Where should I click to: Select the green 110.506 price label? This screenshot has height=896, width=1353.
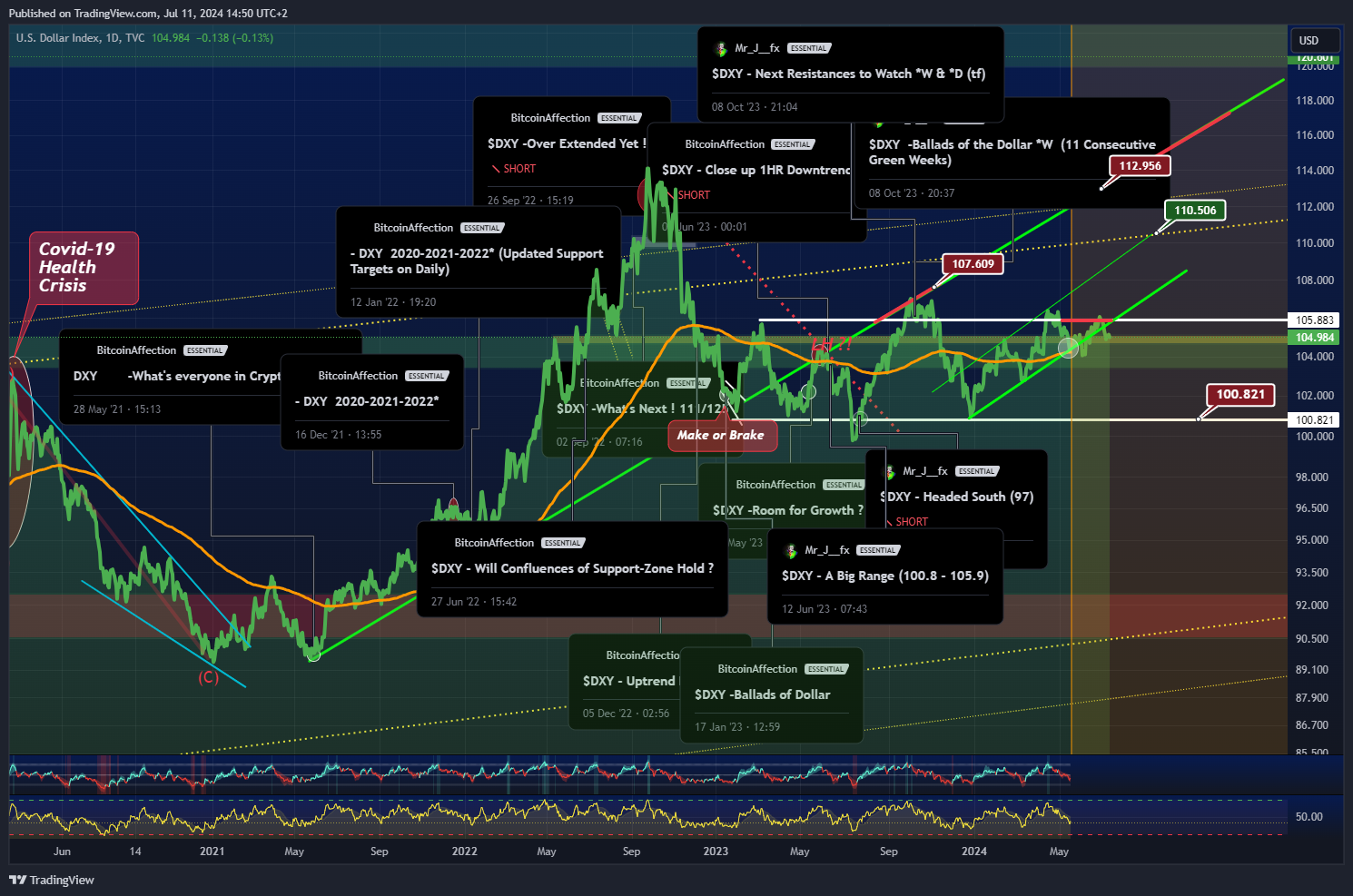[1195, 211]
